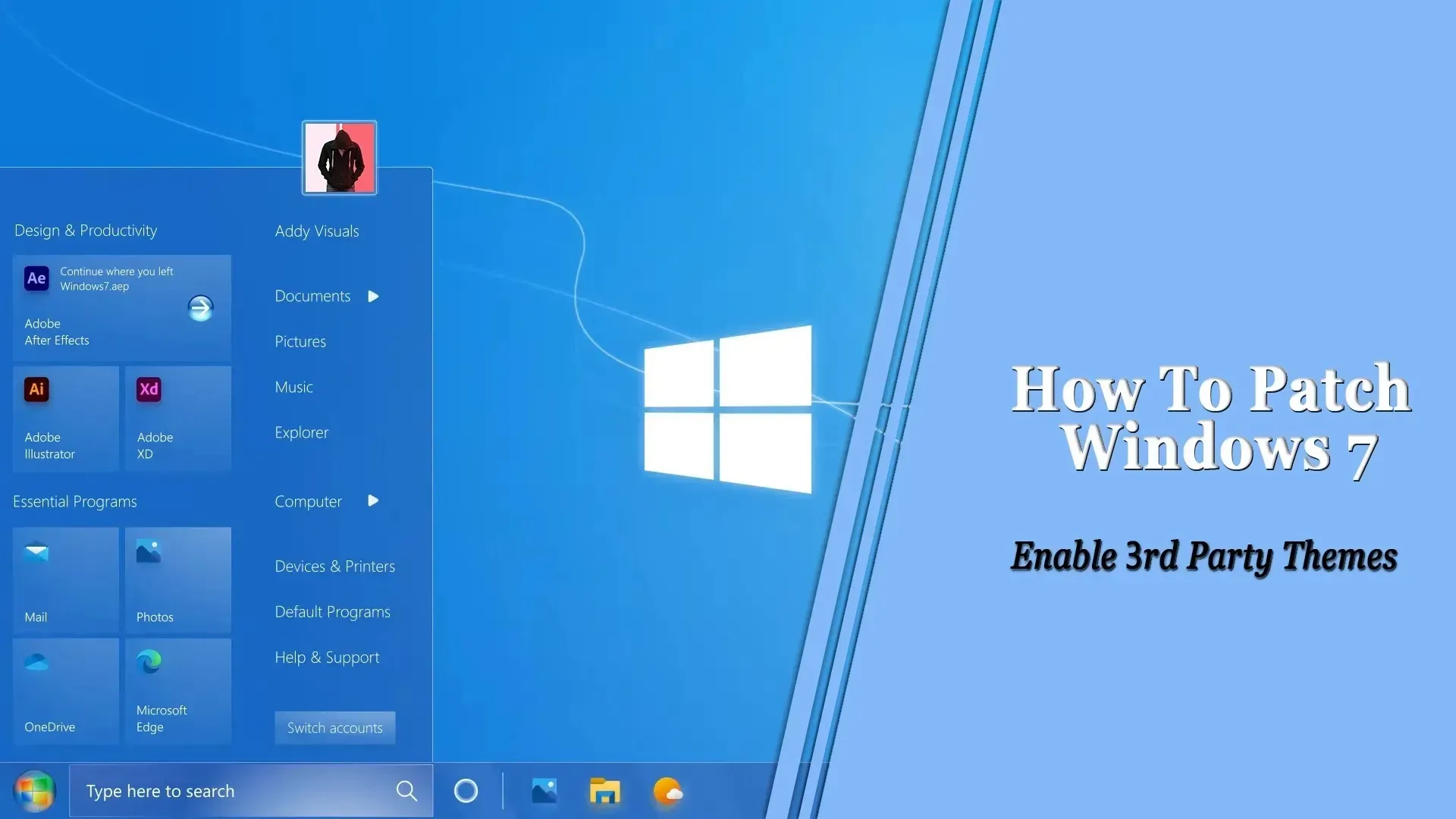Image resolution: width=1456 pixels, height=819 pixels.
Task: Open Explorer in start menu
Action: tap(301, 433)
